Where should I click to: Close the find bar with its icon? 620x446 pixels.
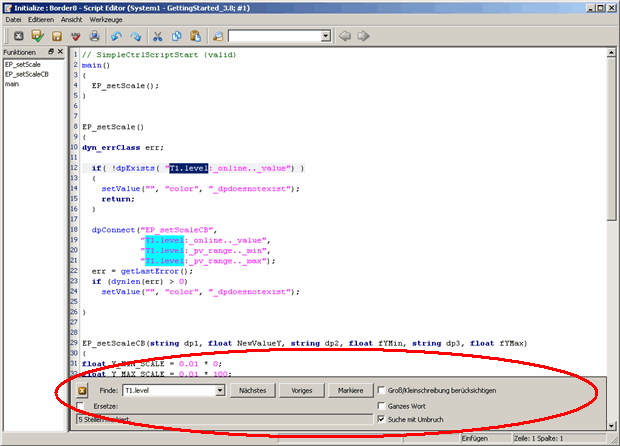click(84, 390)
